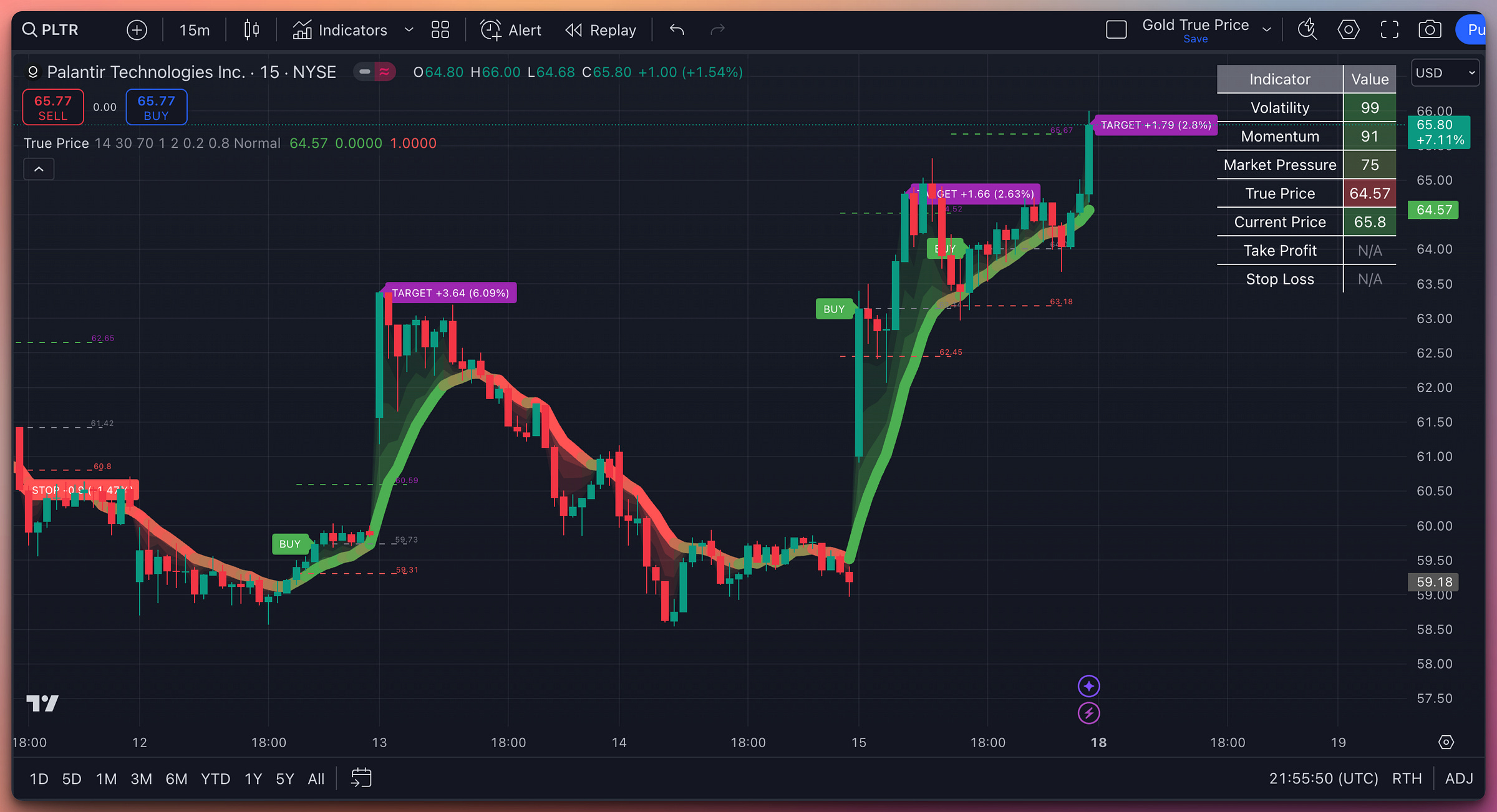1497x812 pixels.
Task: Add a symbol to compare with plus icon
Action: [x=137, y=29]
